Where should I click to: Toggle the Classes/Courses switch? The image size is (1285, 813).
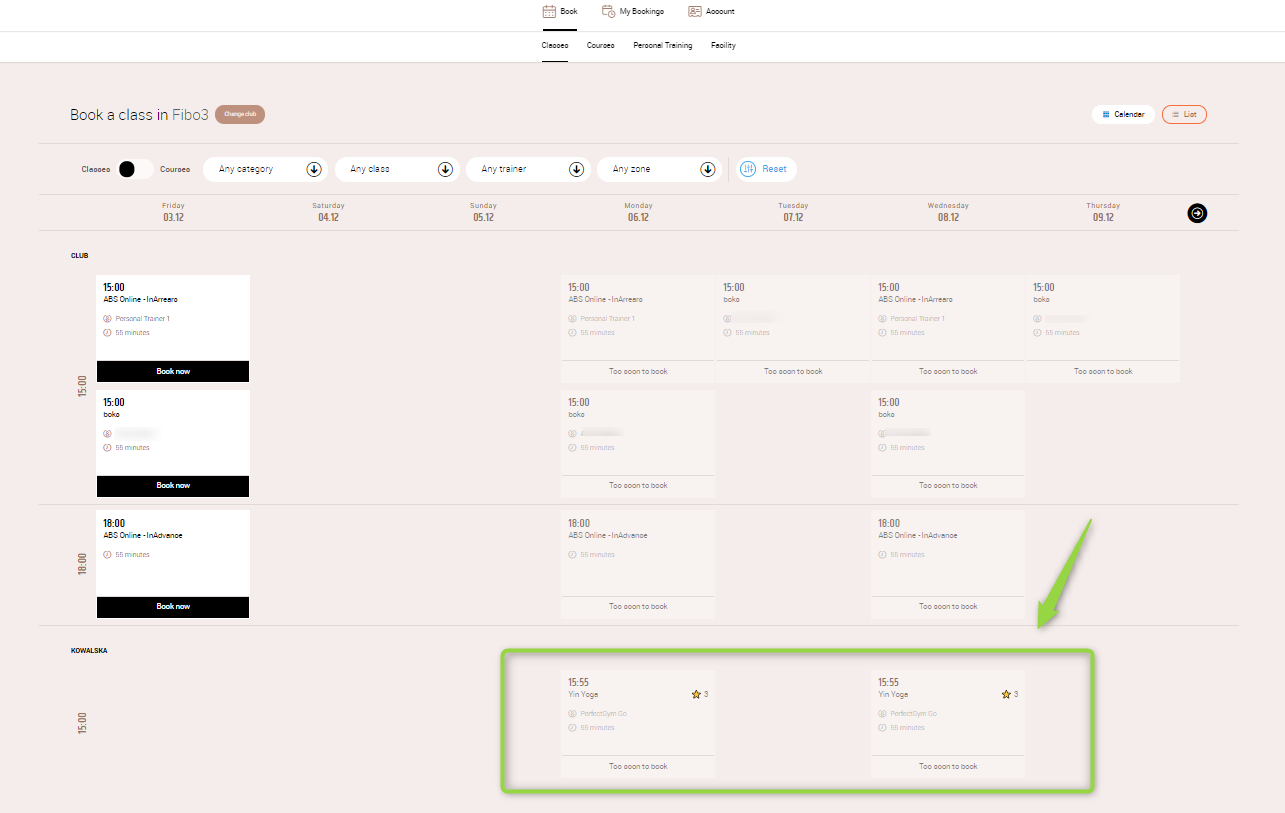click(x=135, y=169)
